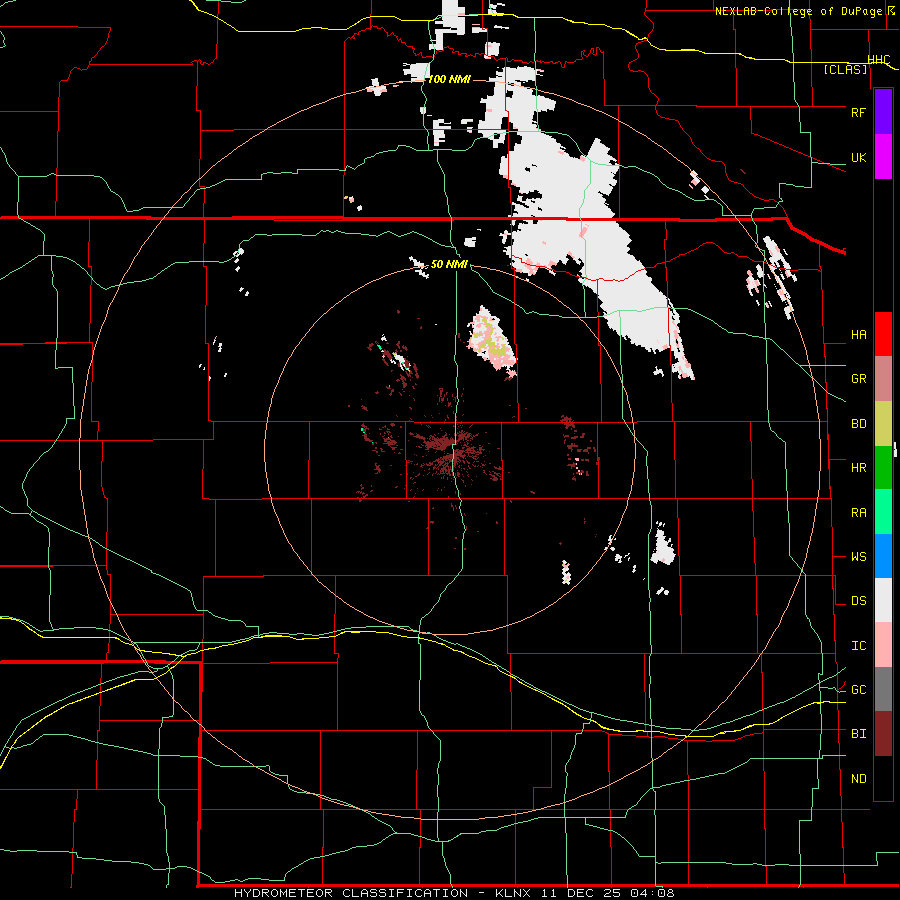The width and height of the screenshot is (900, 900).
Task: Click the IC legend label
Action: tap(858, 646)
